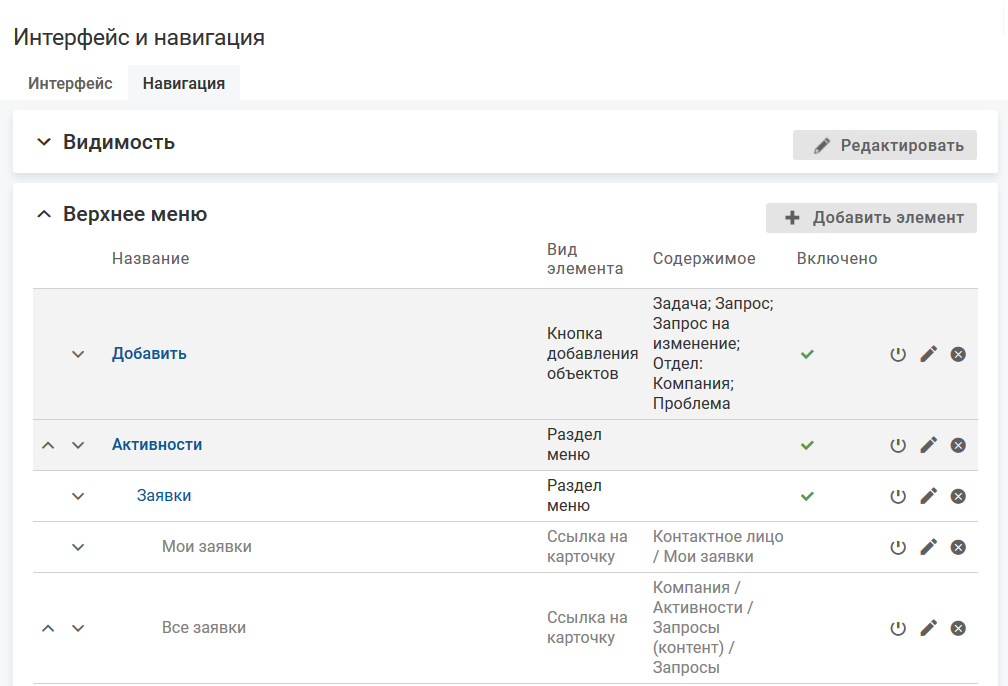The image size is (1008, 686).
Task: Click the pencil edit icon for Добавить row
Action: [x=928, y=354]
